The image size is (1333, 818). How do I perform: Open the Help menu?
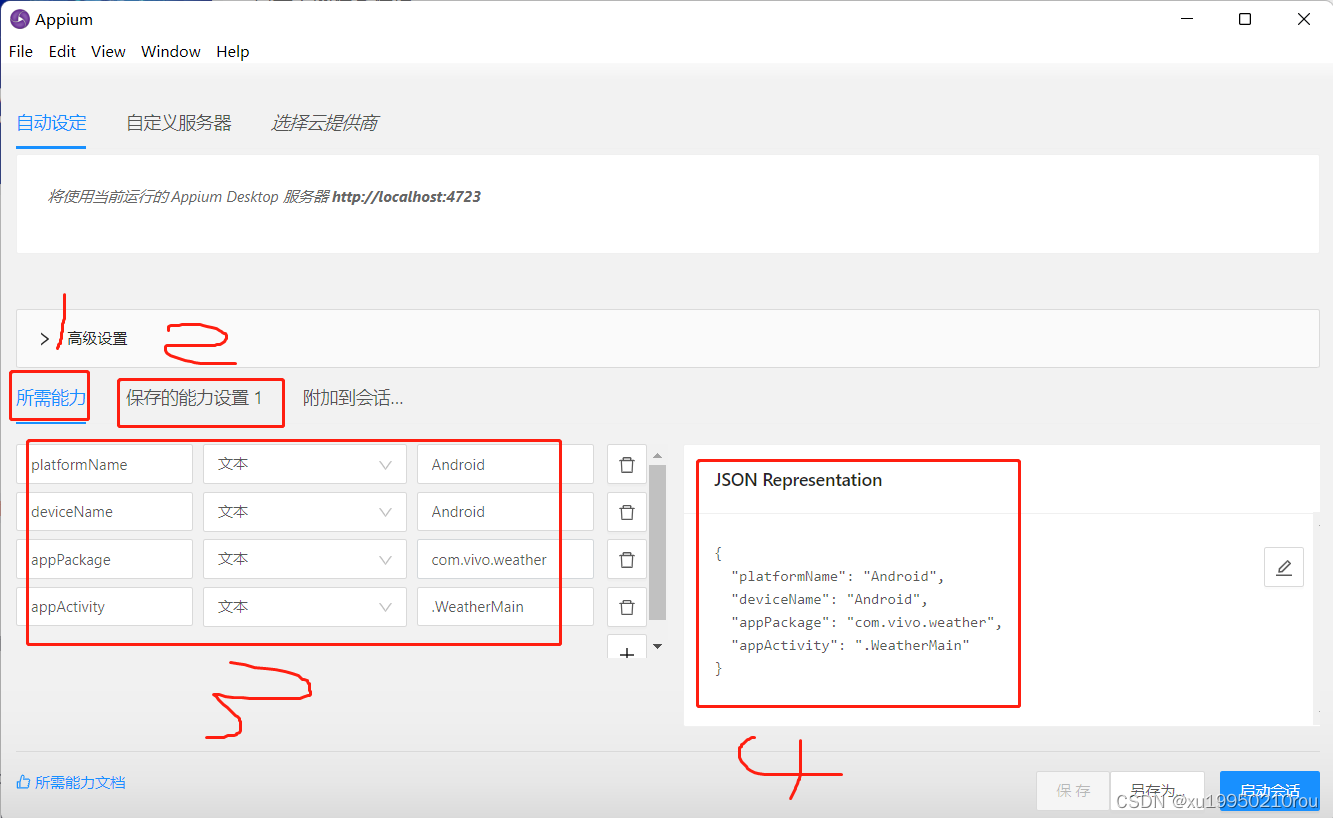click(x=233, y=52)
